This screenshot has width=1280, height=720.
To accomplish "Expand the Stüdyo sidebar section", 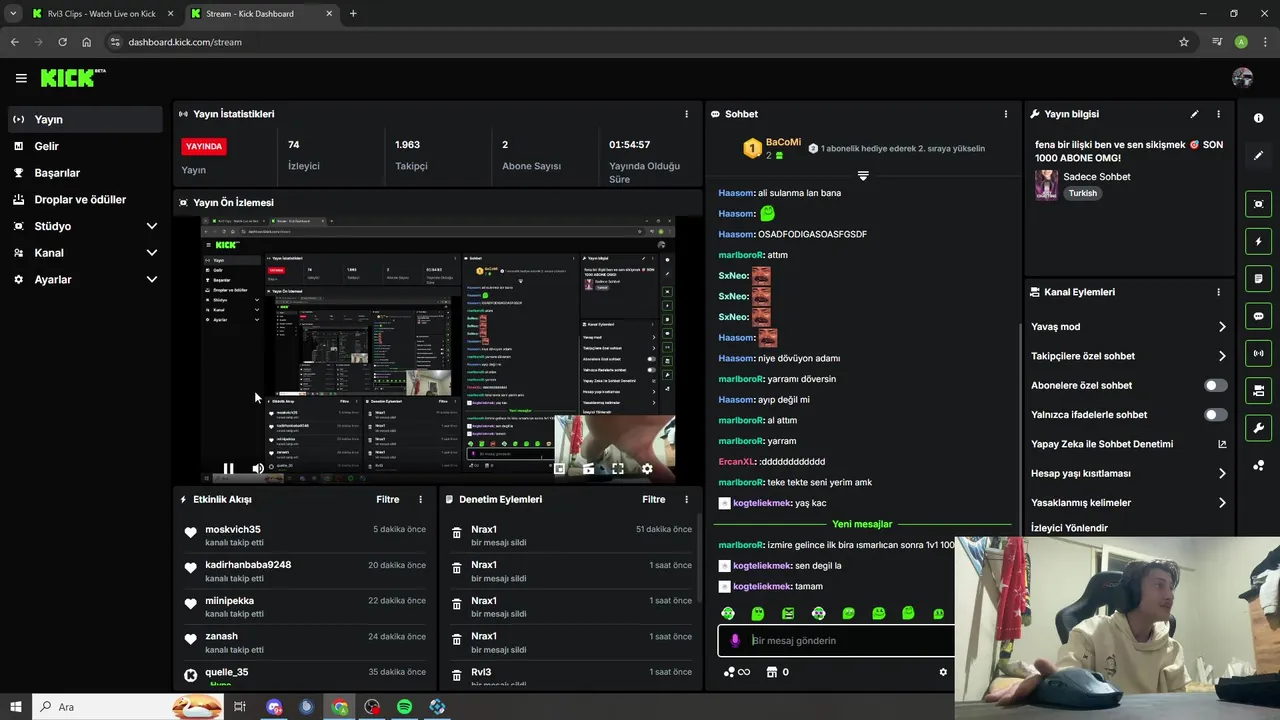I will tap(84, 226).
